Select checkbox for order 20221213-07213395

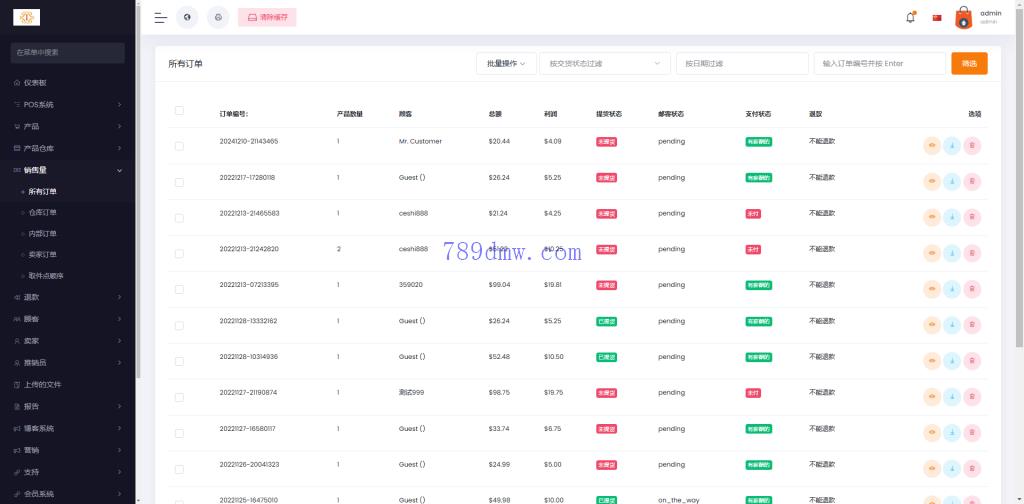[179, 289]
